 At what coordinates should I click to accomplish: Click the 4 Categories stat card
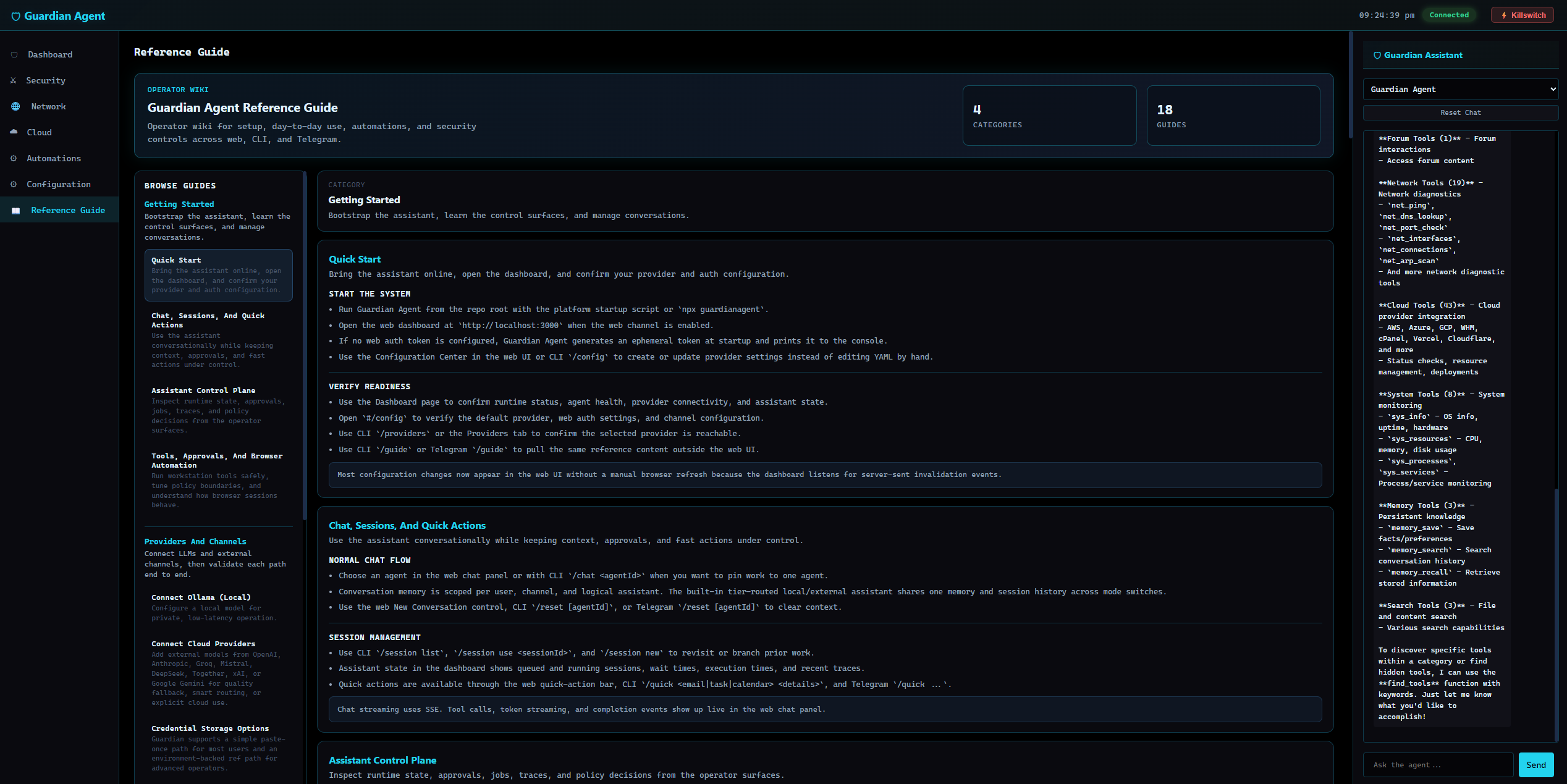click(x=1049, y=116)
